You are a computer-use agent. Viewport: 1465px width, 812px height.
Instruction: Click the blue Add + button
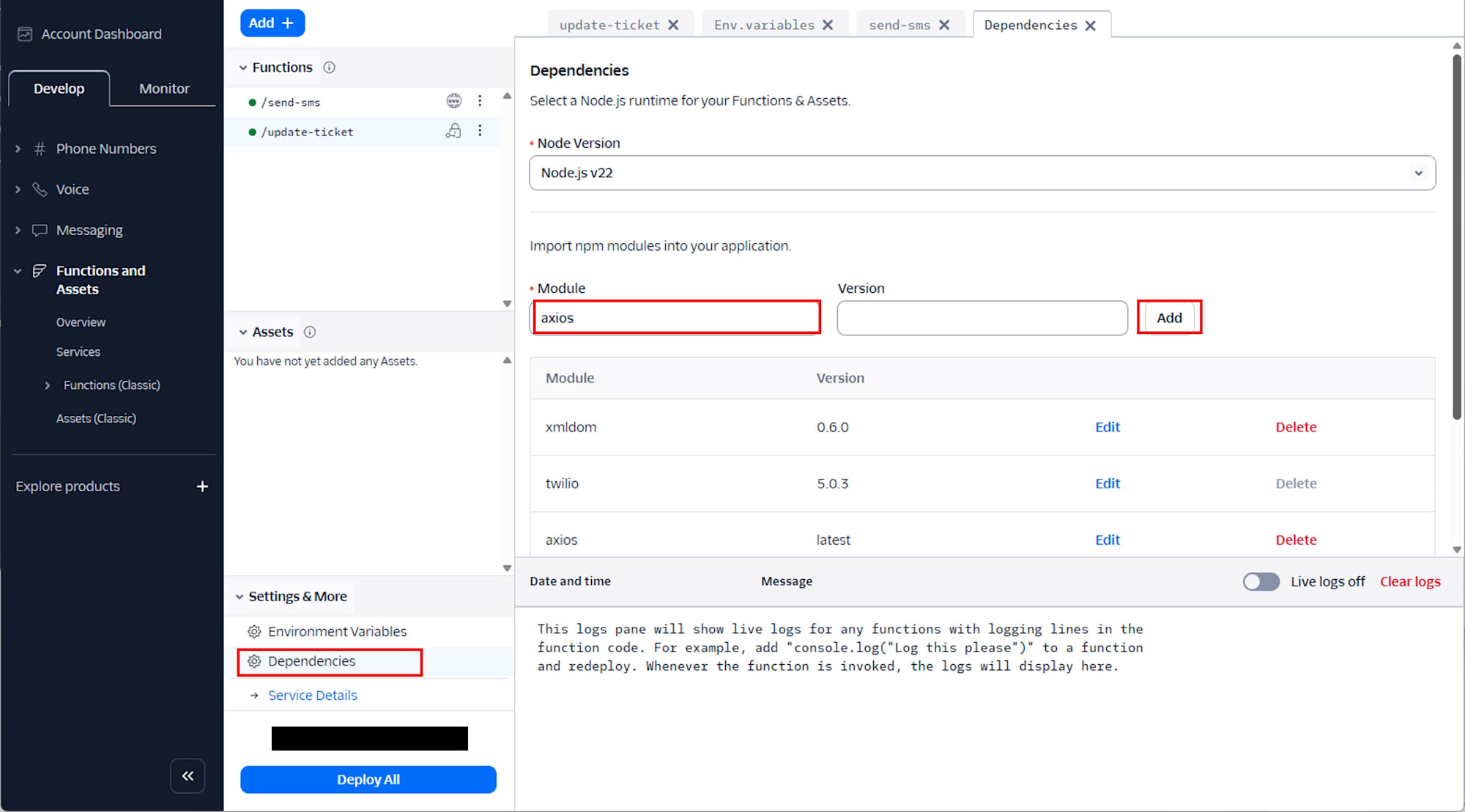(x=272, y=23)
